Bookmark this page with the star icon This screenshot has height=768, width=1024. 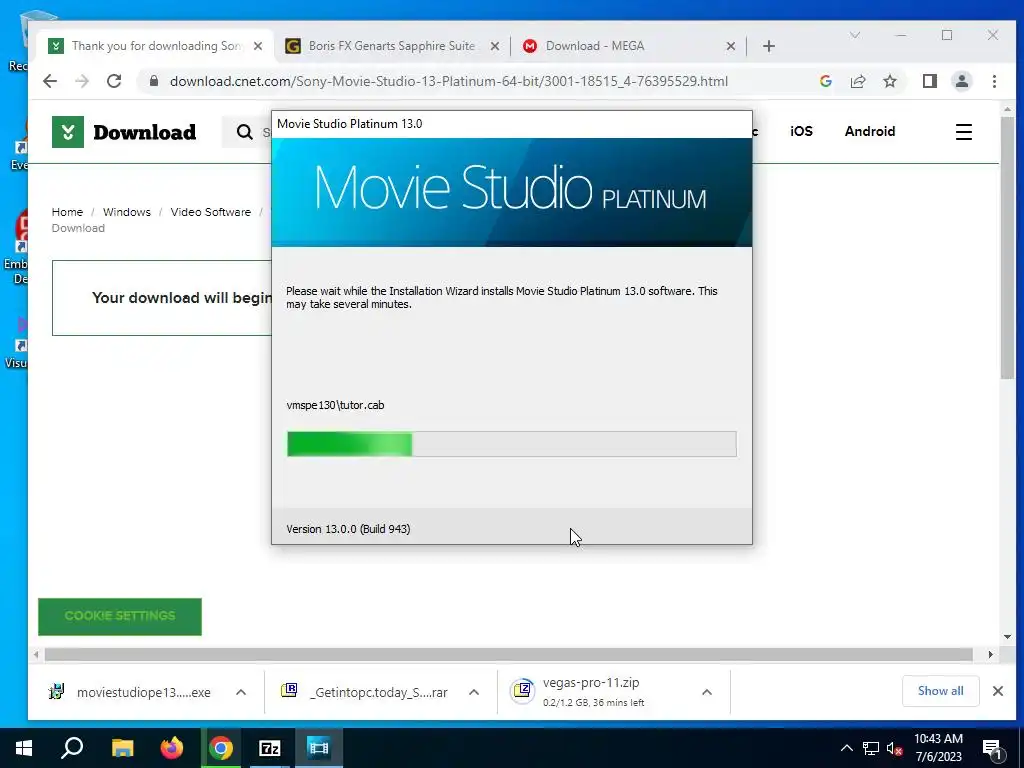[x=889, y=81]
